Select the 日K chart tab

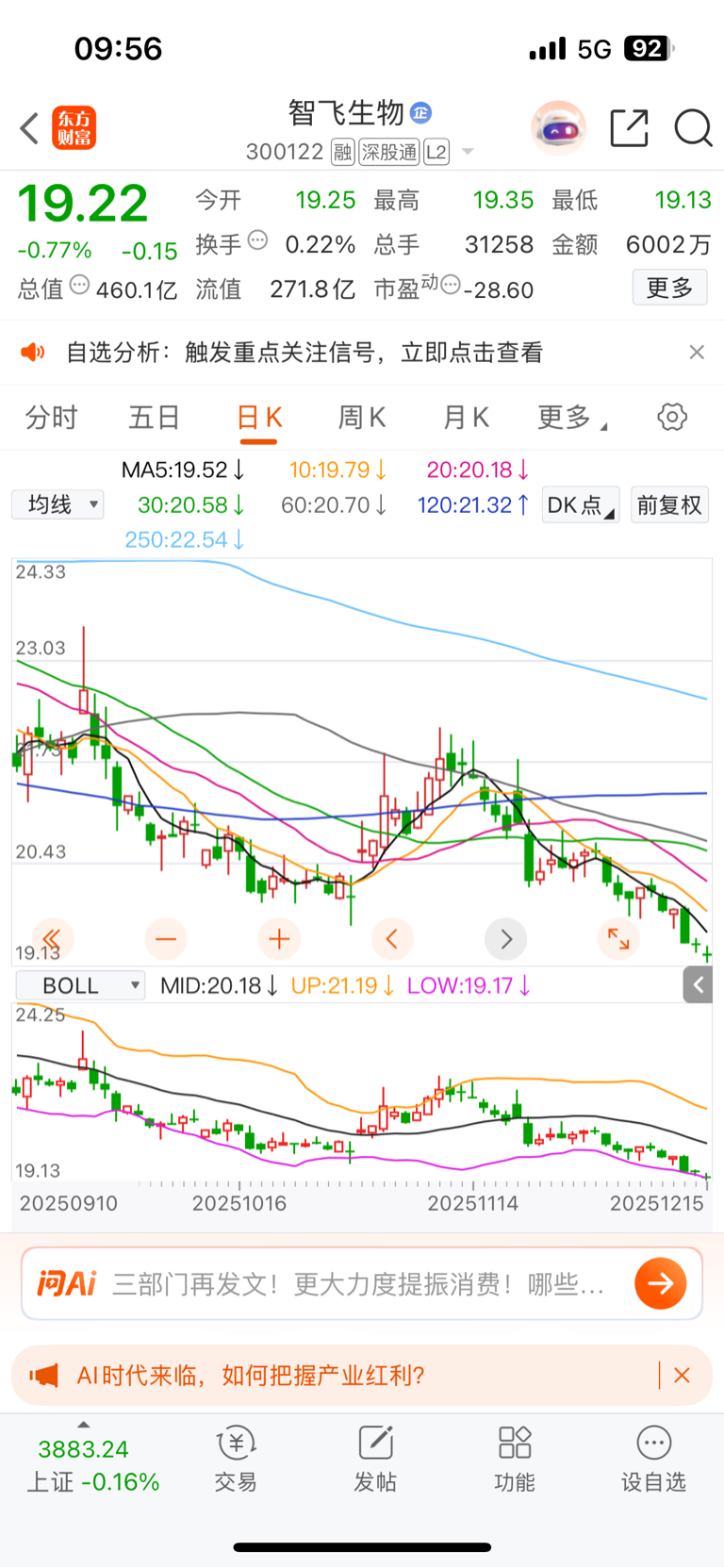[259, 418]
